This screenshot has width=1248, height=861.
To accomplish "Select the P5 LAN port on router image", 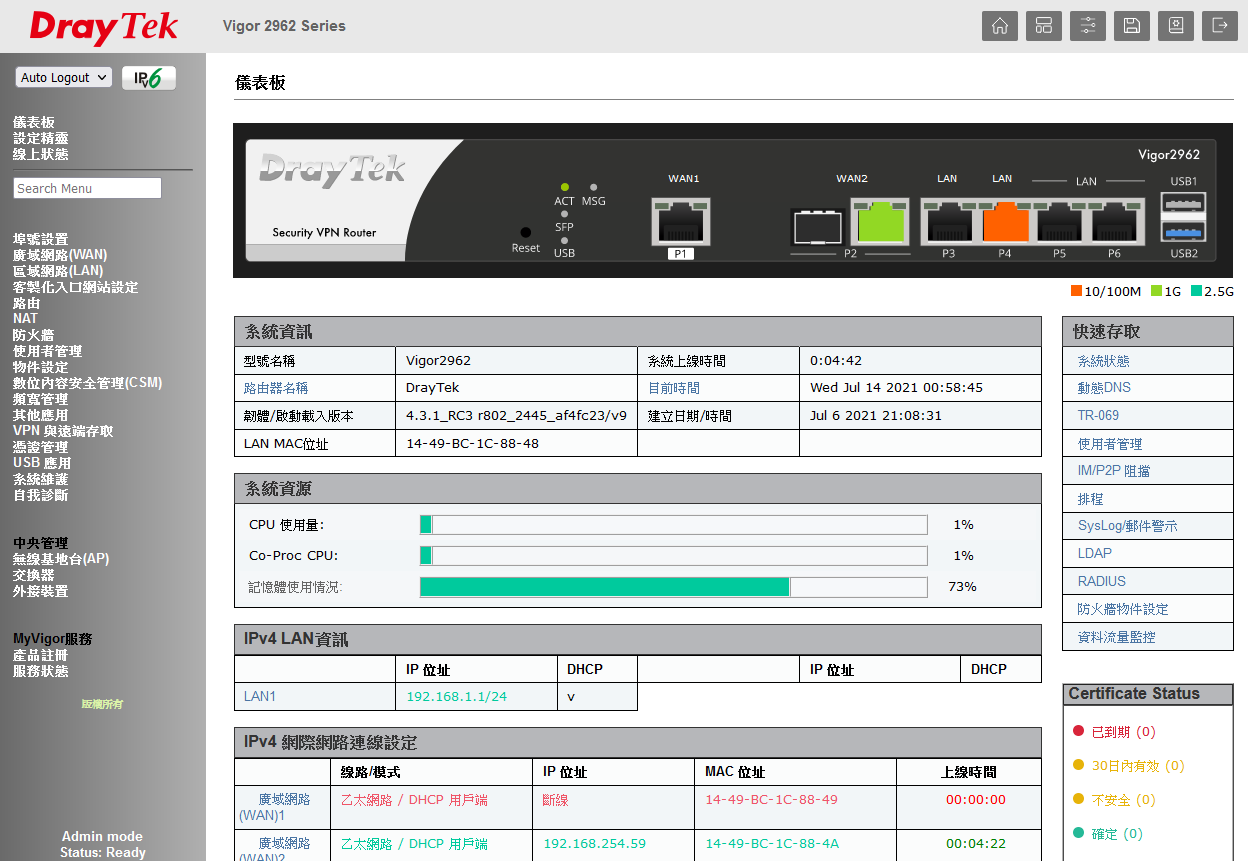I will tap(1059, 220).
